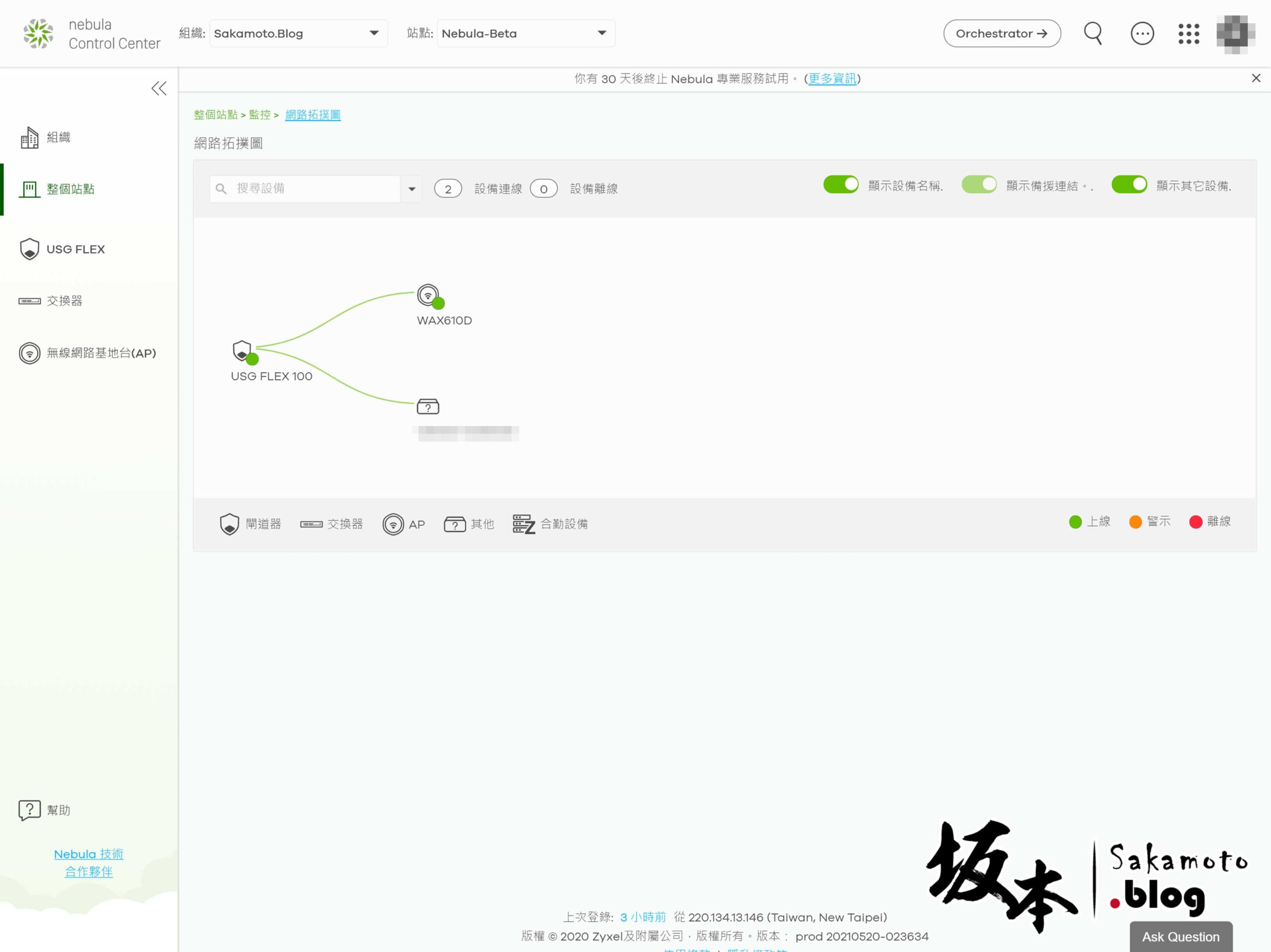Select the 整個站點 sidebar menu item
This screenshot has height=952, width=1271.
coord(56,189)
